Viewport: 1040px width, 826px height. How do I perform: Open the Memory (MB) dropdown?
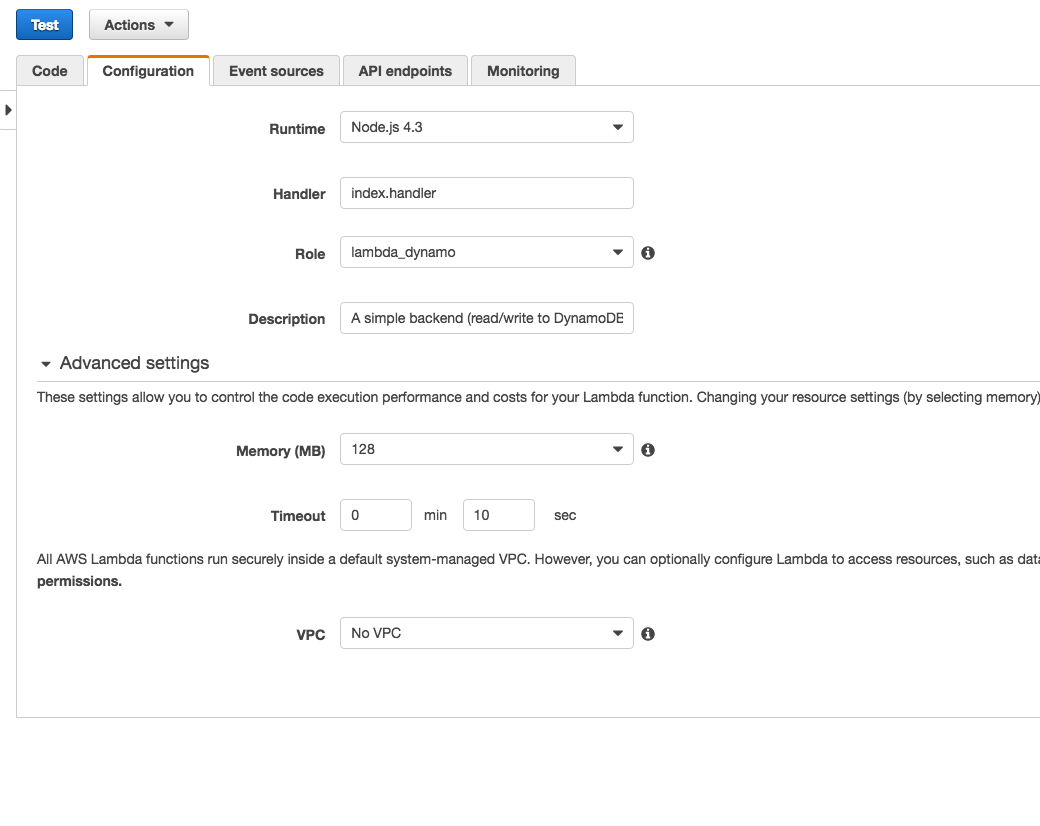coord(487,449)
